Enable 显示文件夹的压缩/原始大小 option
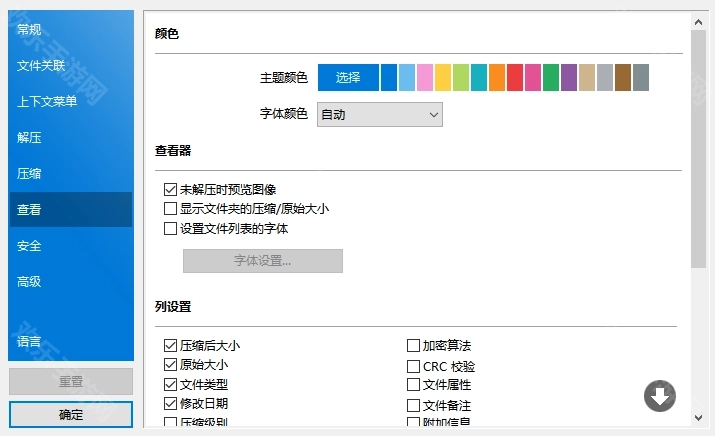 click(x=170, y=209)
